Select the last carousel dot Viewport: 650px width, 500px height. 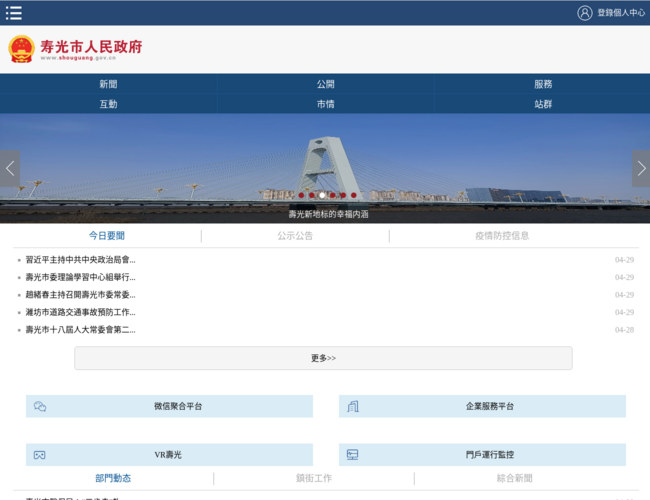tap(354, 195)
